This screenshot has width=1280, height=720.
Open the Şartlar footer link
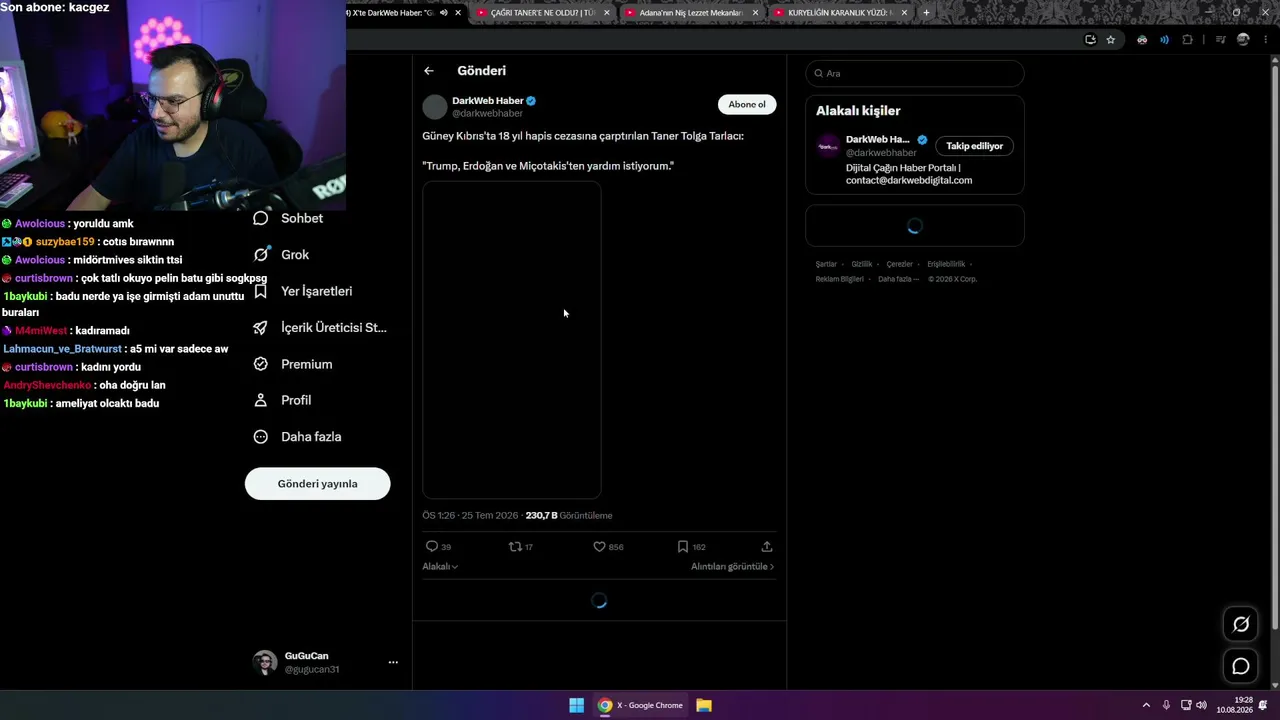pos(826,264)
